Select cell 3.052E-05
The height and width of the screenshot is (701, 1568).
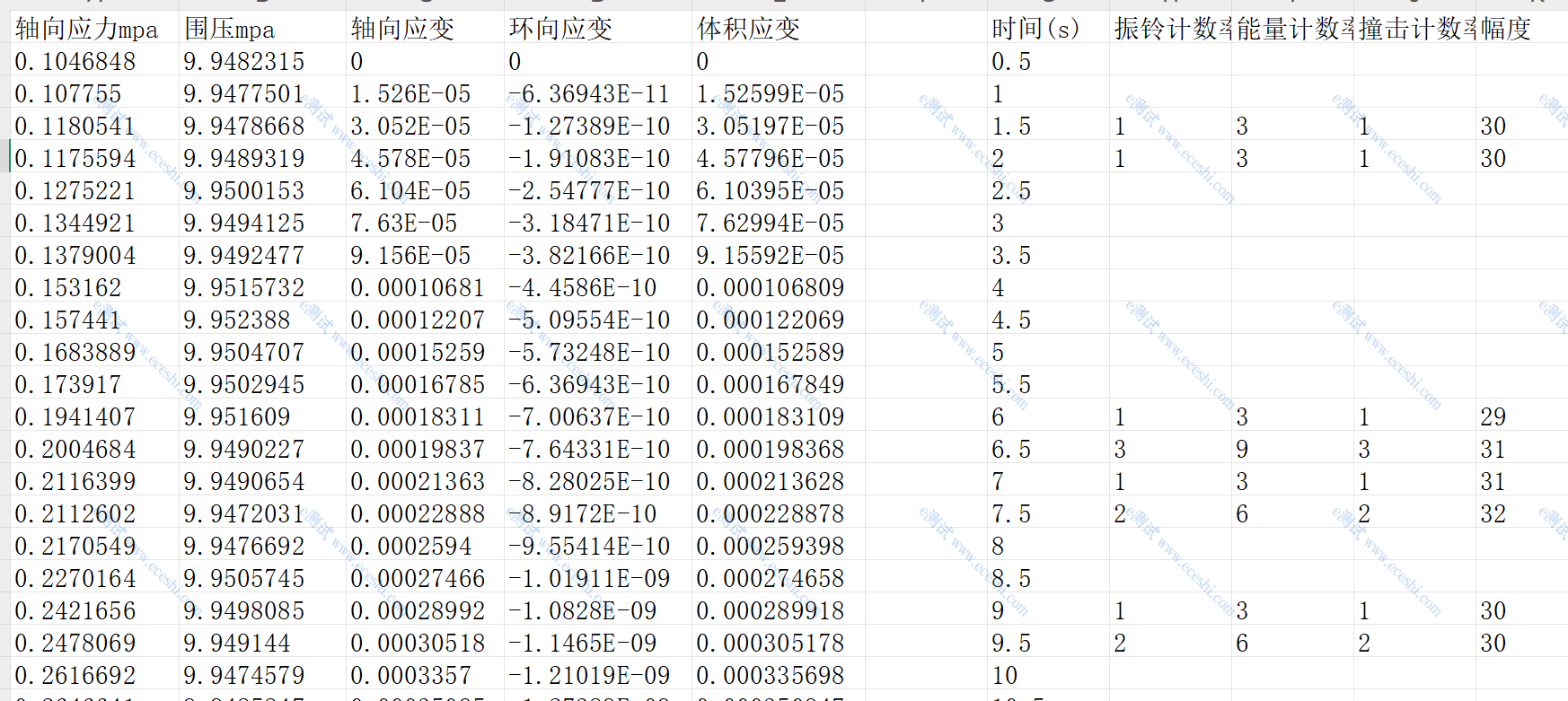pos(425,125)
